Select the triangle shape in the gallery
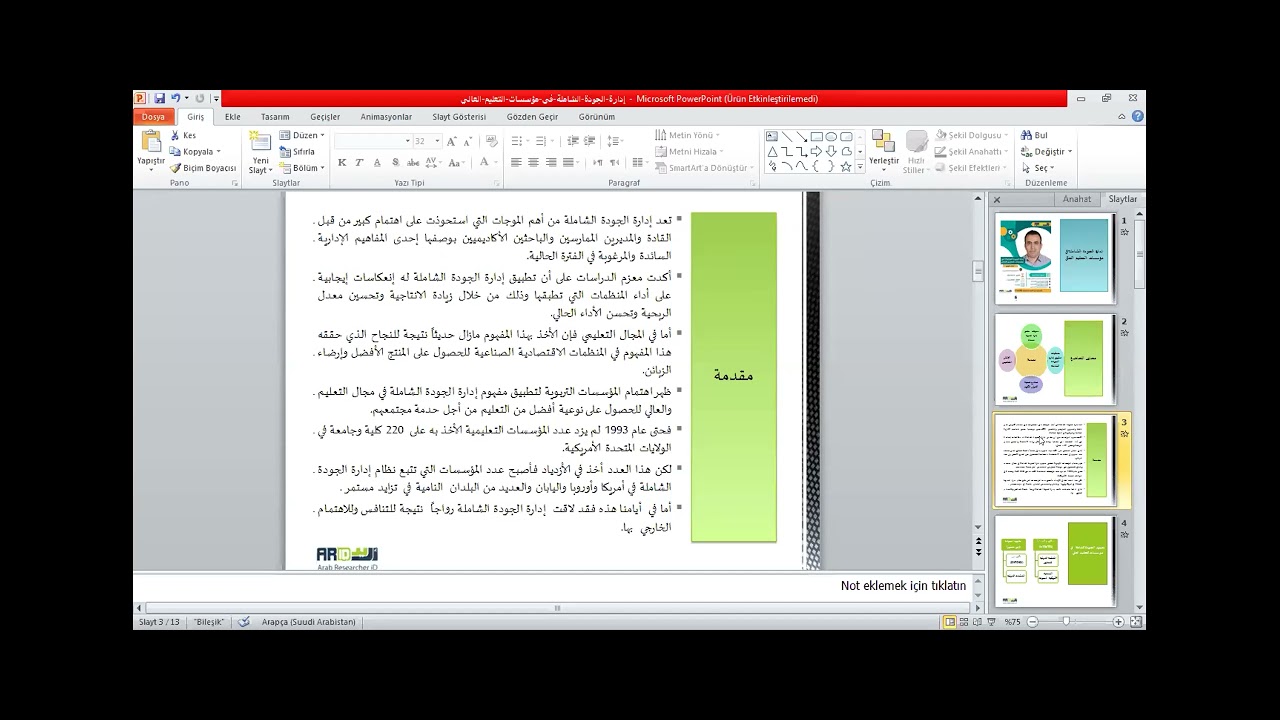This screenshot has width=1280, height=720. 772,151
